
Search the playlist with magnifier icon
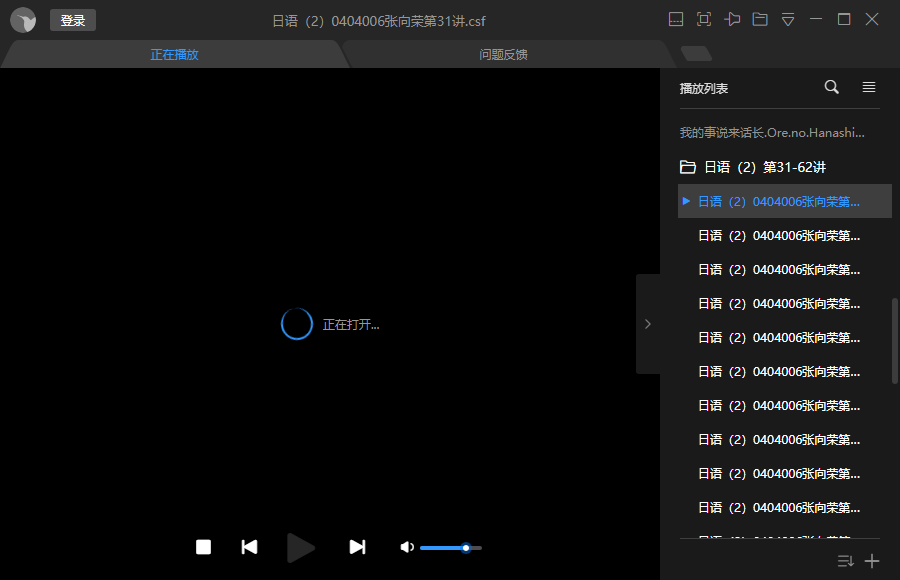tap(831, 88)
